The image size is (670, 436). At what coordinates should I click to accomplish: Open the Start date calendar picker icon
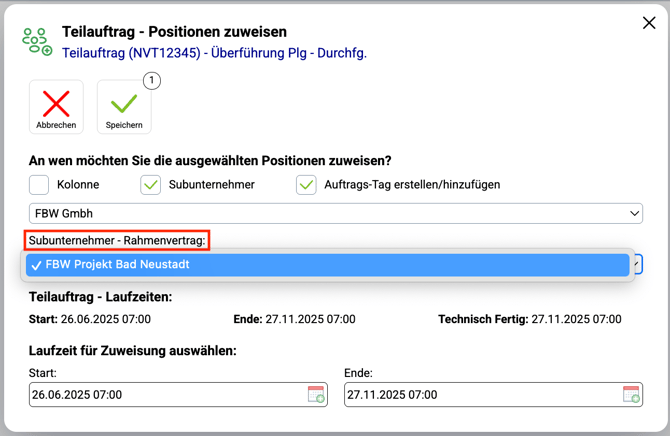pyautogui.click(x=316, y=394)
